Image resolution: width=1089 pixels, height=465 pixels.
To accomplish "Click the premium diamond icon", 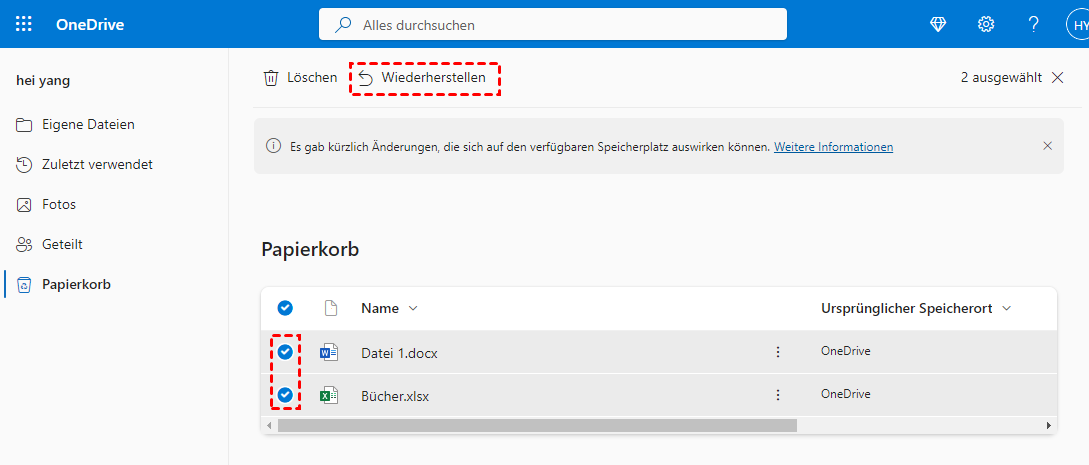I will click(x=938, y=24).
